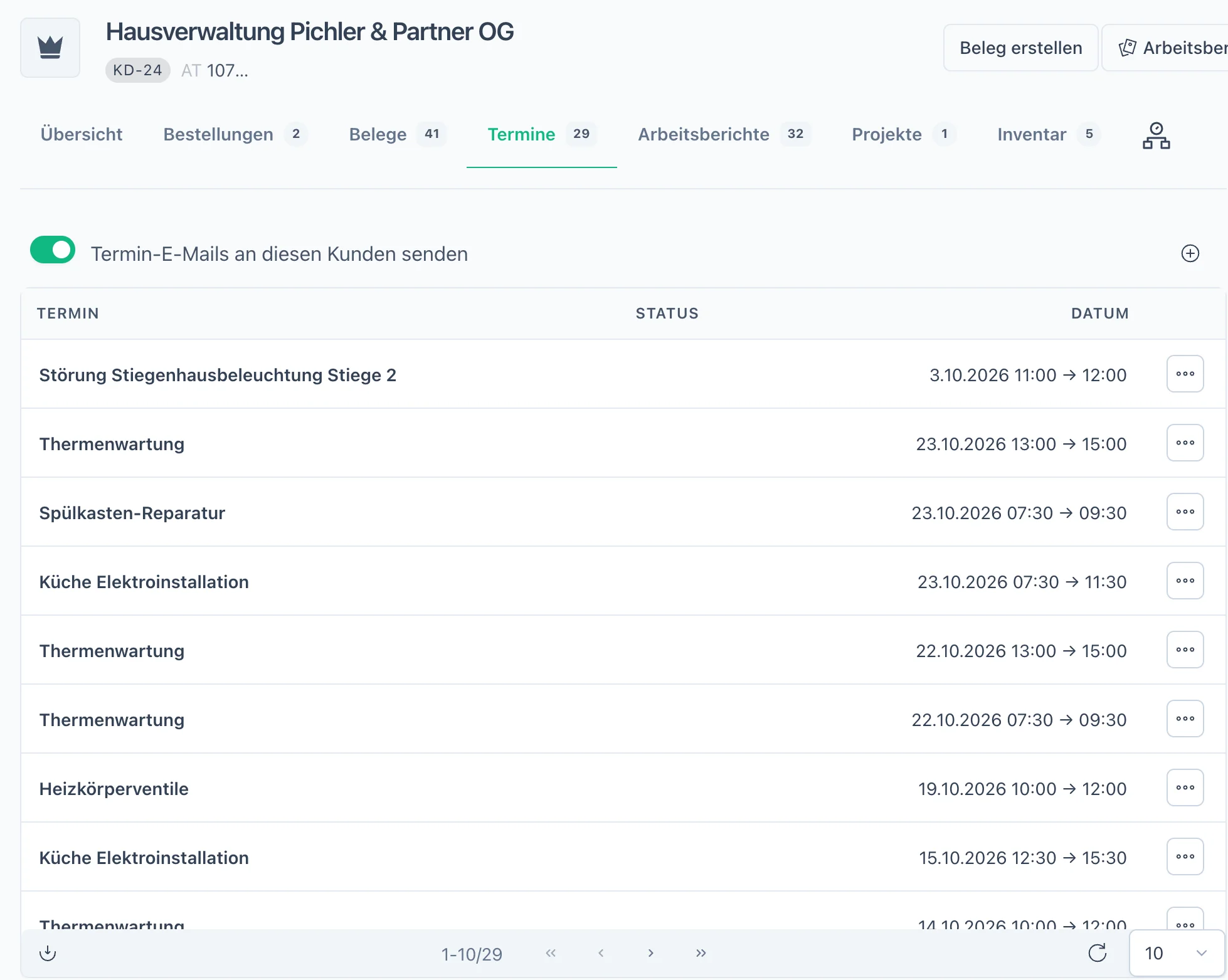
Task: Click the crown customer logo icon
Action: (x=50, y=48)
